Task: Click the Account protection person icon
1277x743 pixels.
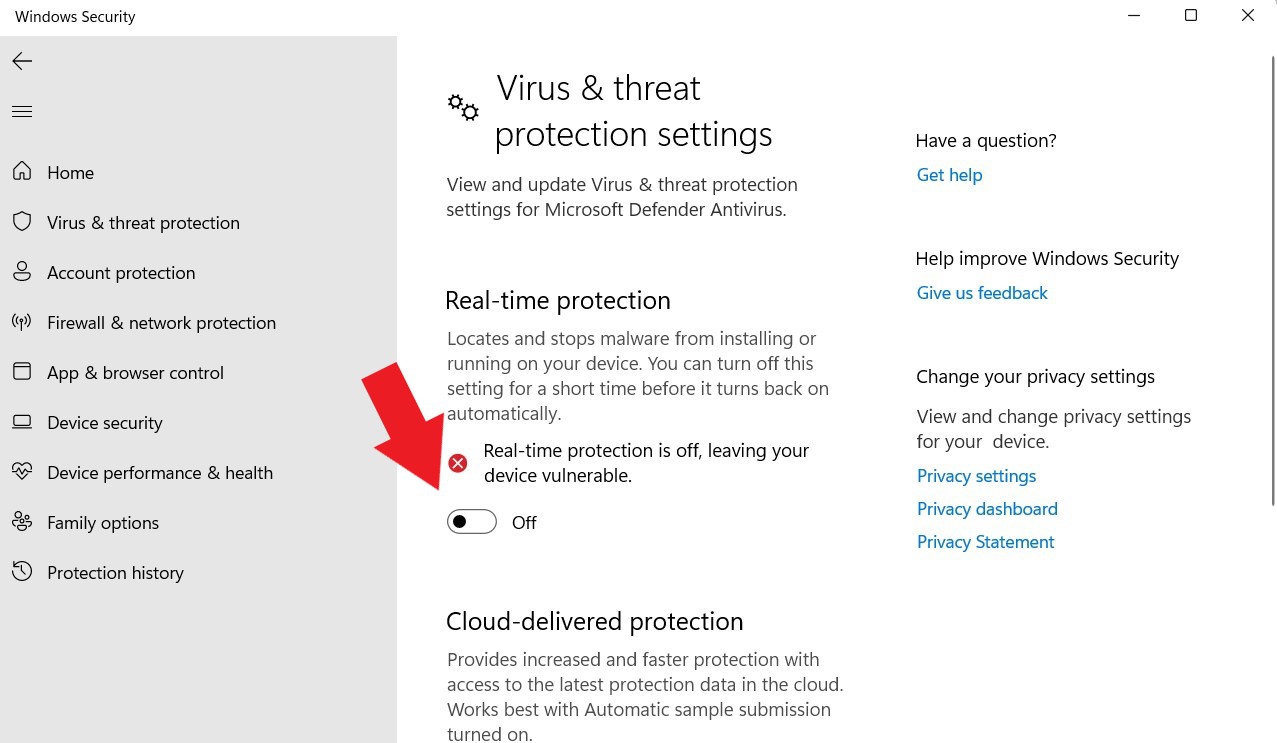Action: tap(22, 272)
